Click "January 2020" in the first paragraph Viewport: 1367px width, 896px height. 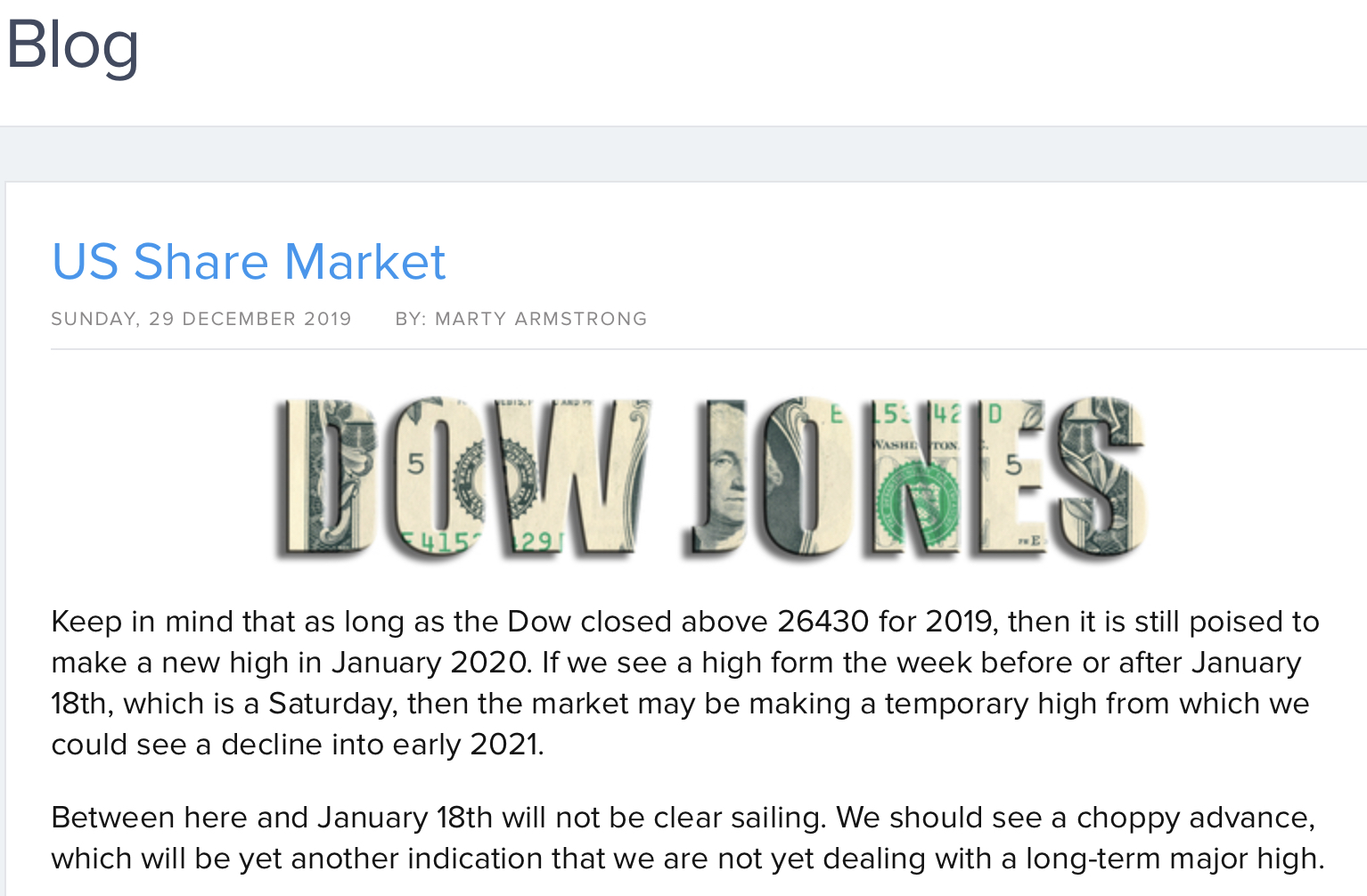(430, 663)
